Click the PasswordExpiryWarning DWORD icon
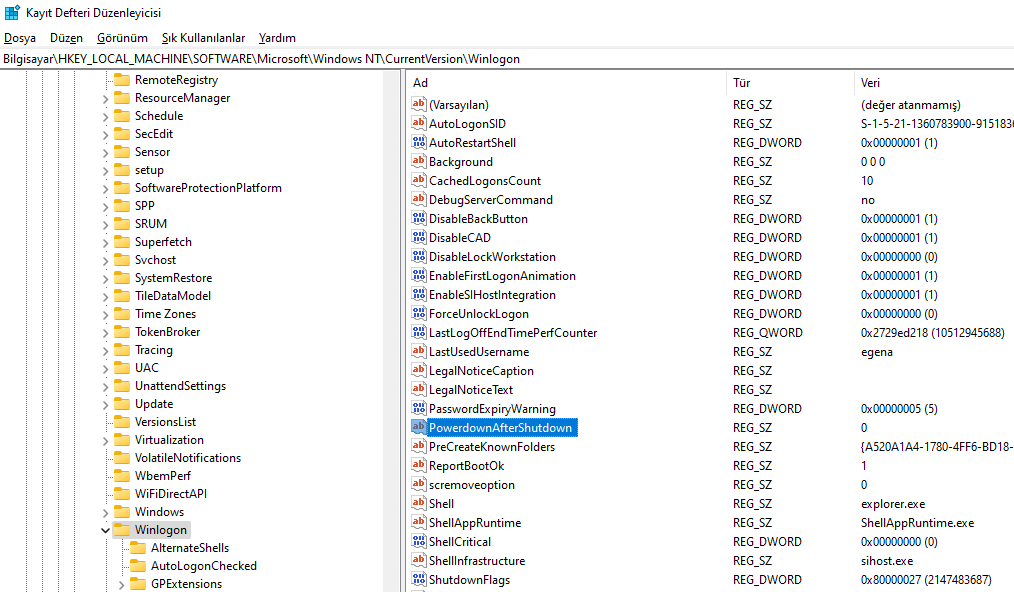 coord(418,408)
